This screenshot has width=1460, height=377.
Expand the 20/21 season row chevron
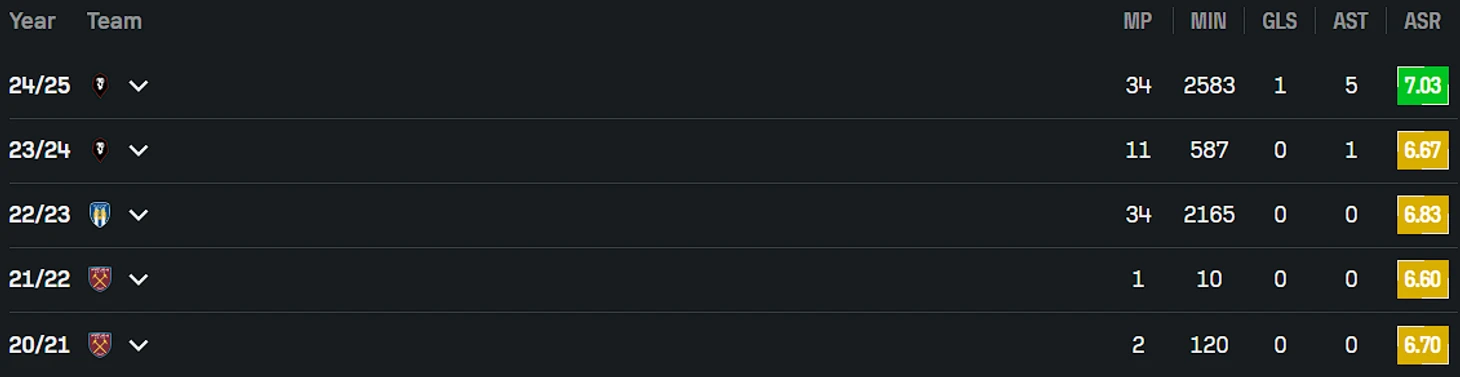(x=139, y=344)
